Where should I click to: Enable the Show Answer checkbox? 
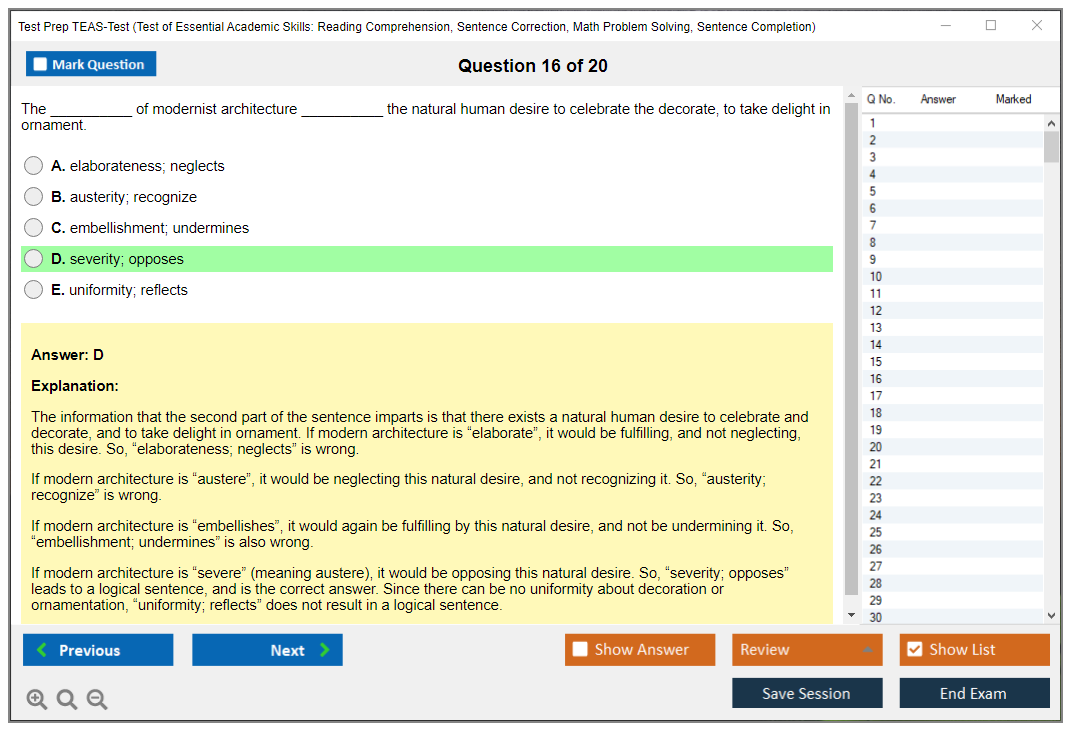point(580,650)
